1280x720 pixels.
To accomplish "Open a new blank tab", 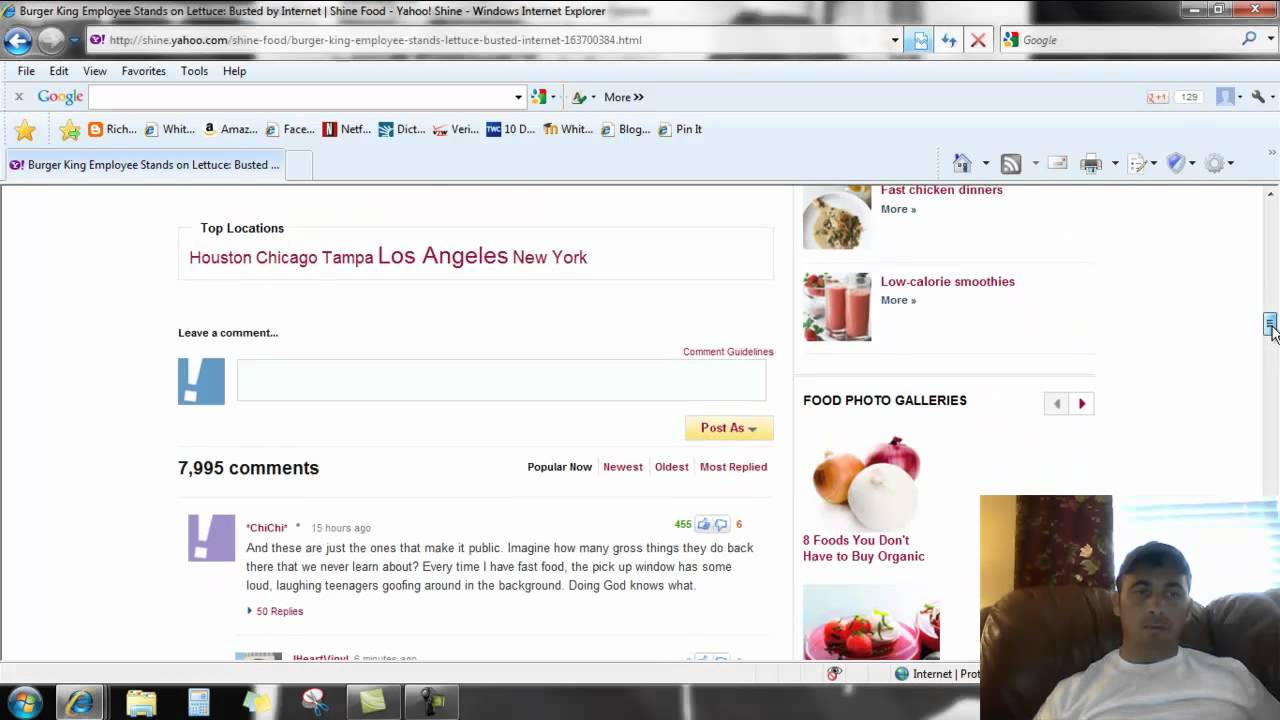I will coord(300,165).
